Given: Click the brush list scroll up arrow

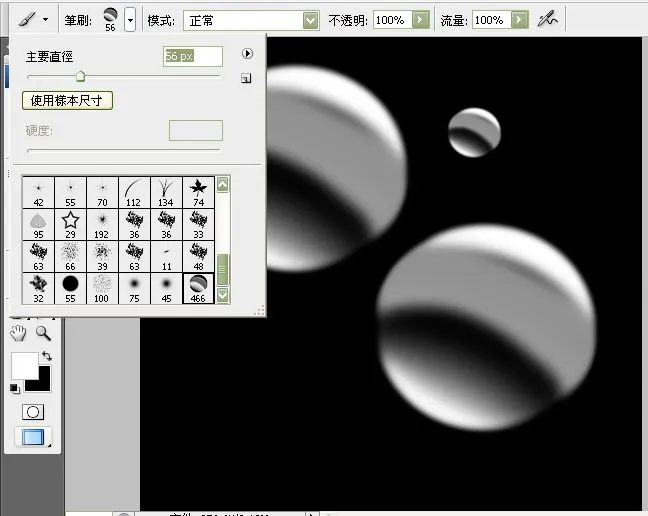Looking at the screenshot, I should tap(222, 185).
